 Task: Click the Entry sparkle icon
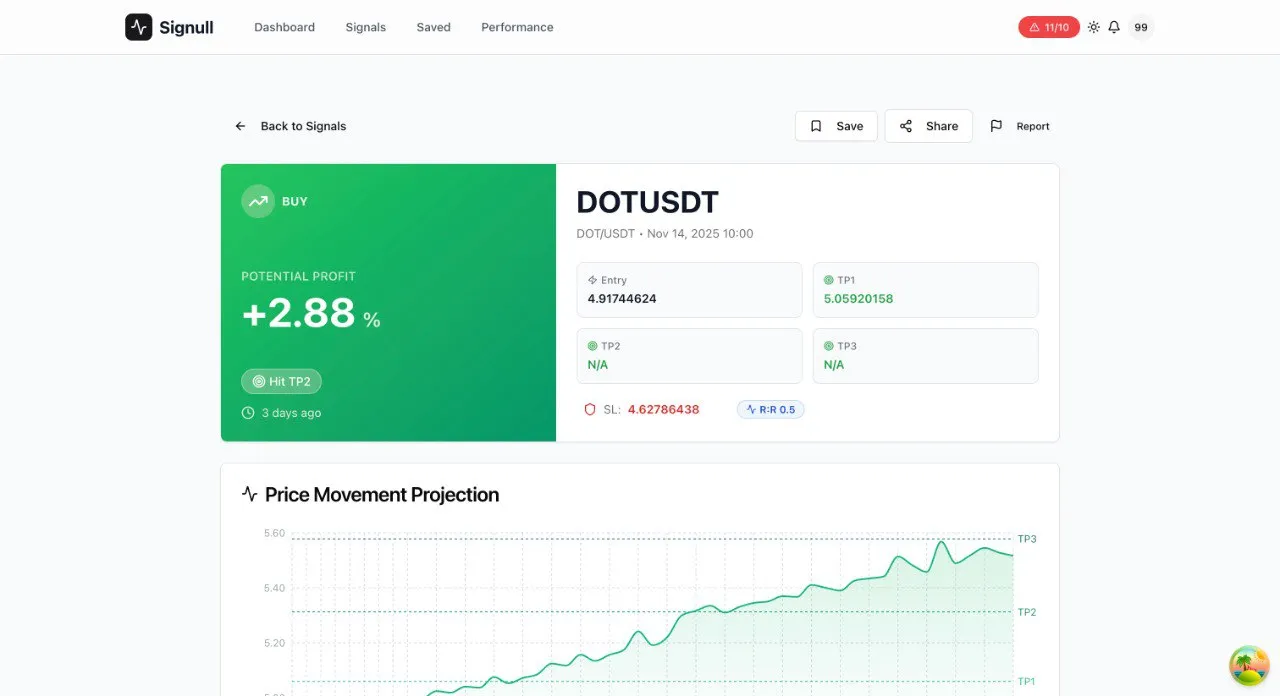593,280
